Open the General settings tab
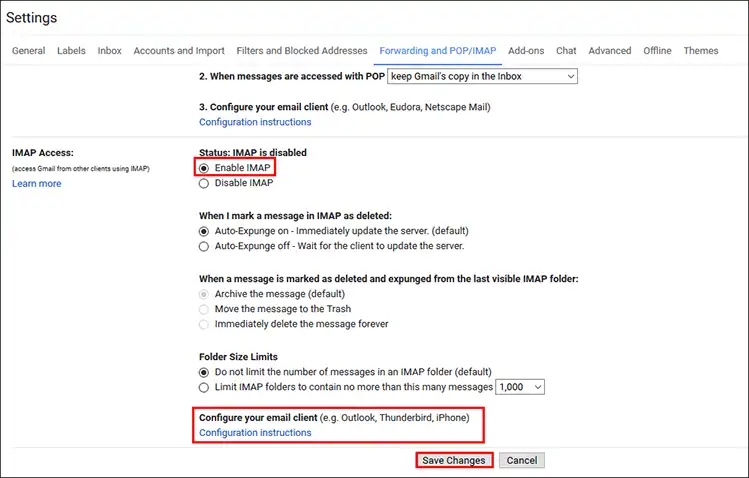 29,51
